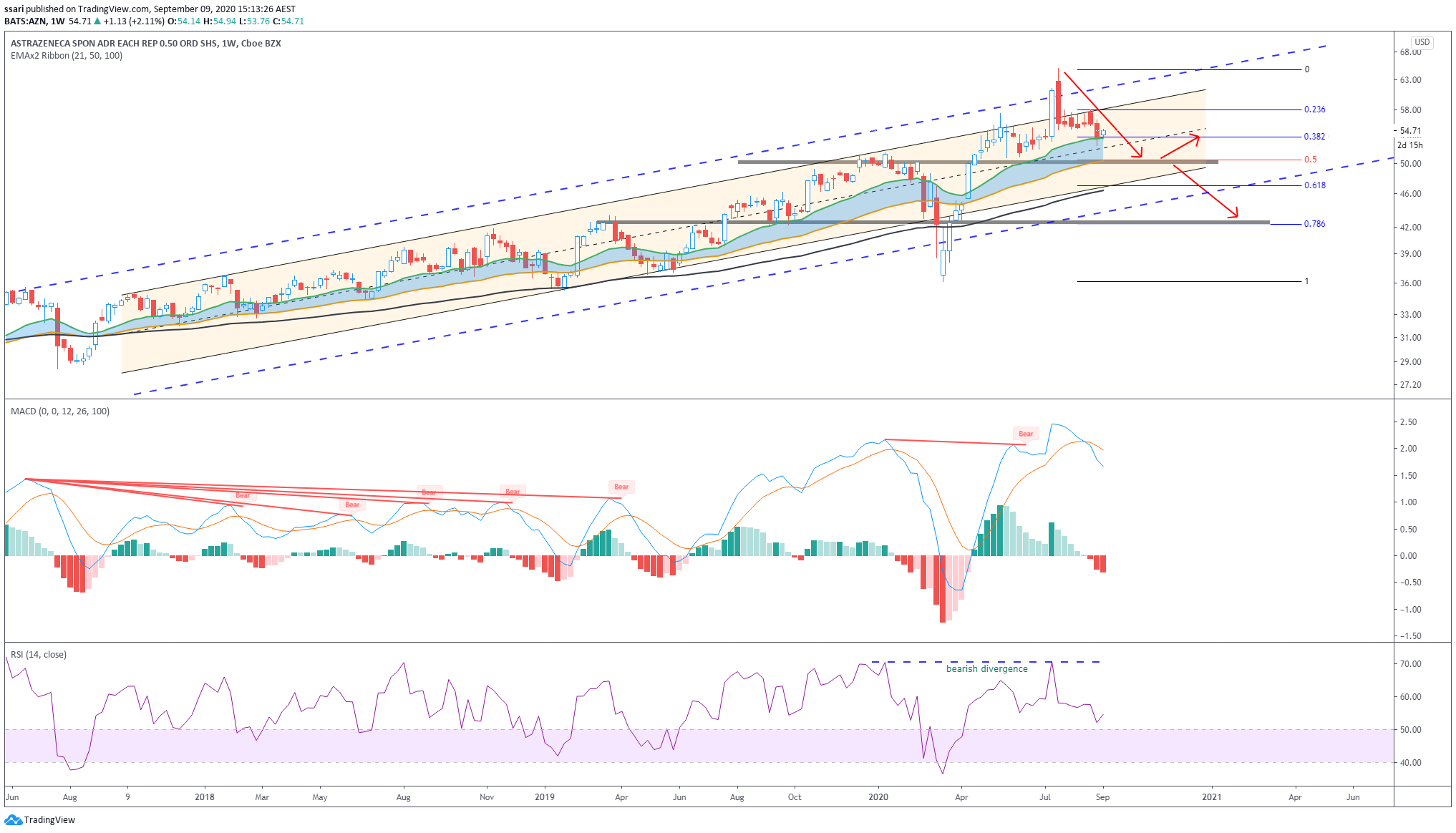Click 27.20 on the price axis
This screenshot has height=833, width=1456.
1410,385
